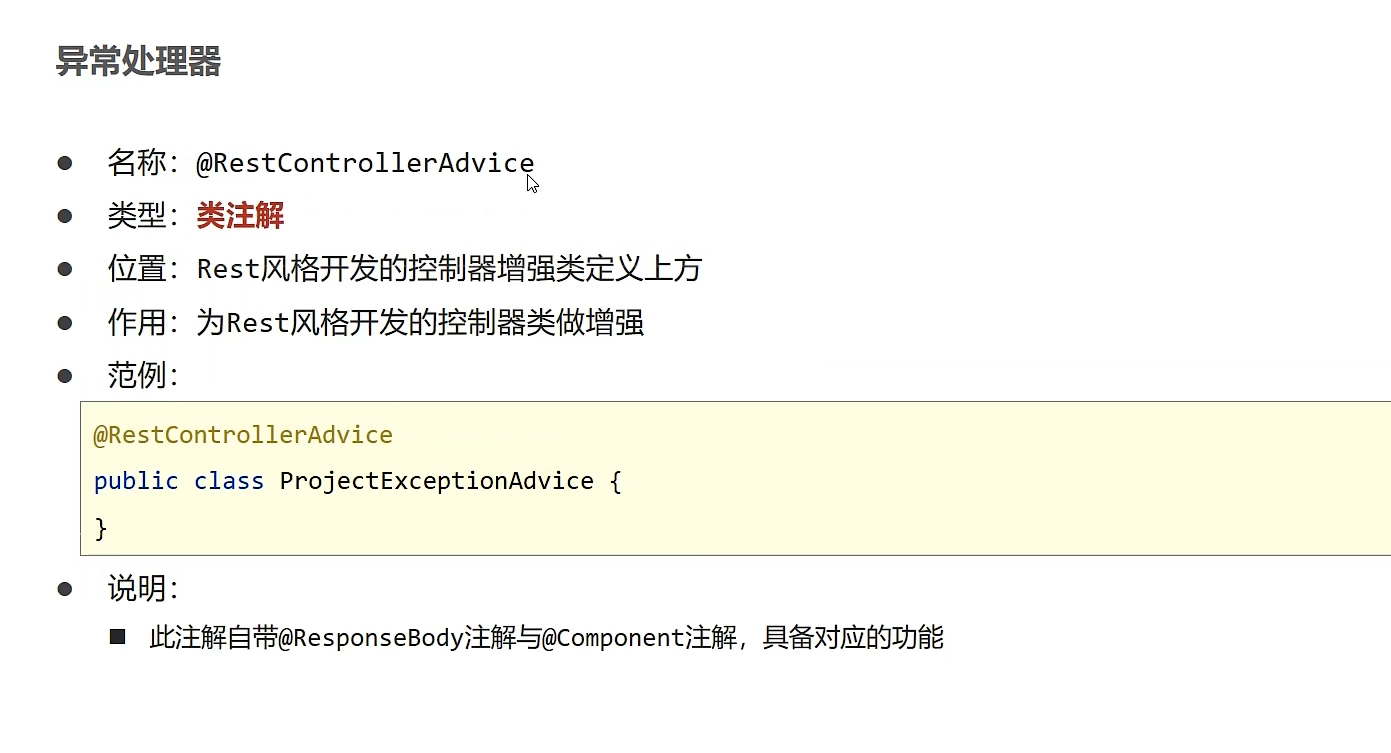Screen dimensions: 1391x753
Task: Click the bullet before 名称
Action: 65,162
